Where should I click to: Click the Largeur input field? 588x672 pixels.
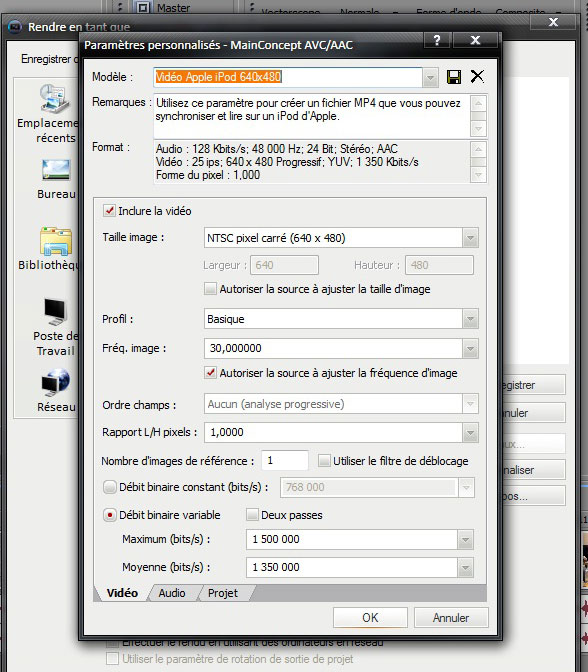click(x=285, y=265)
